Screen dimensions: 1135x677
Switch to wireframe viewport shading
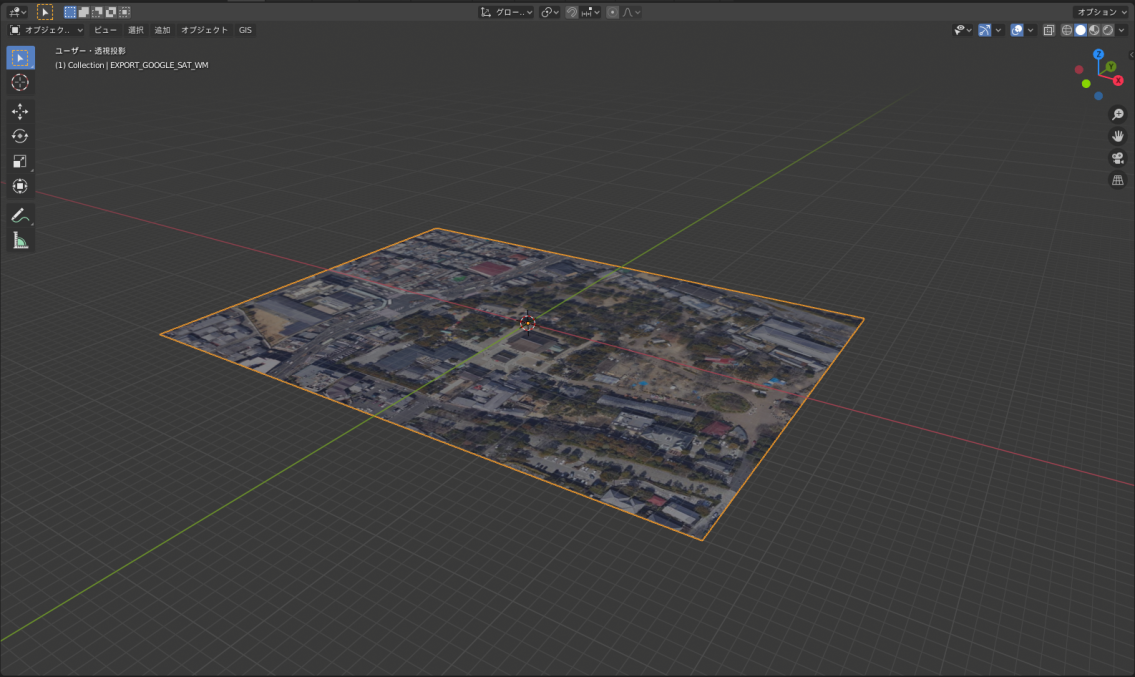tap(1066, 30)
